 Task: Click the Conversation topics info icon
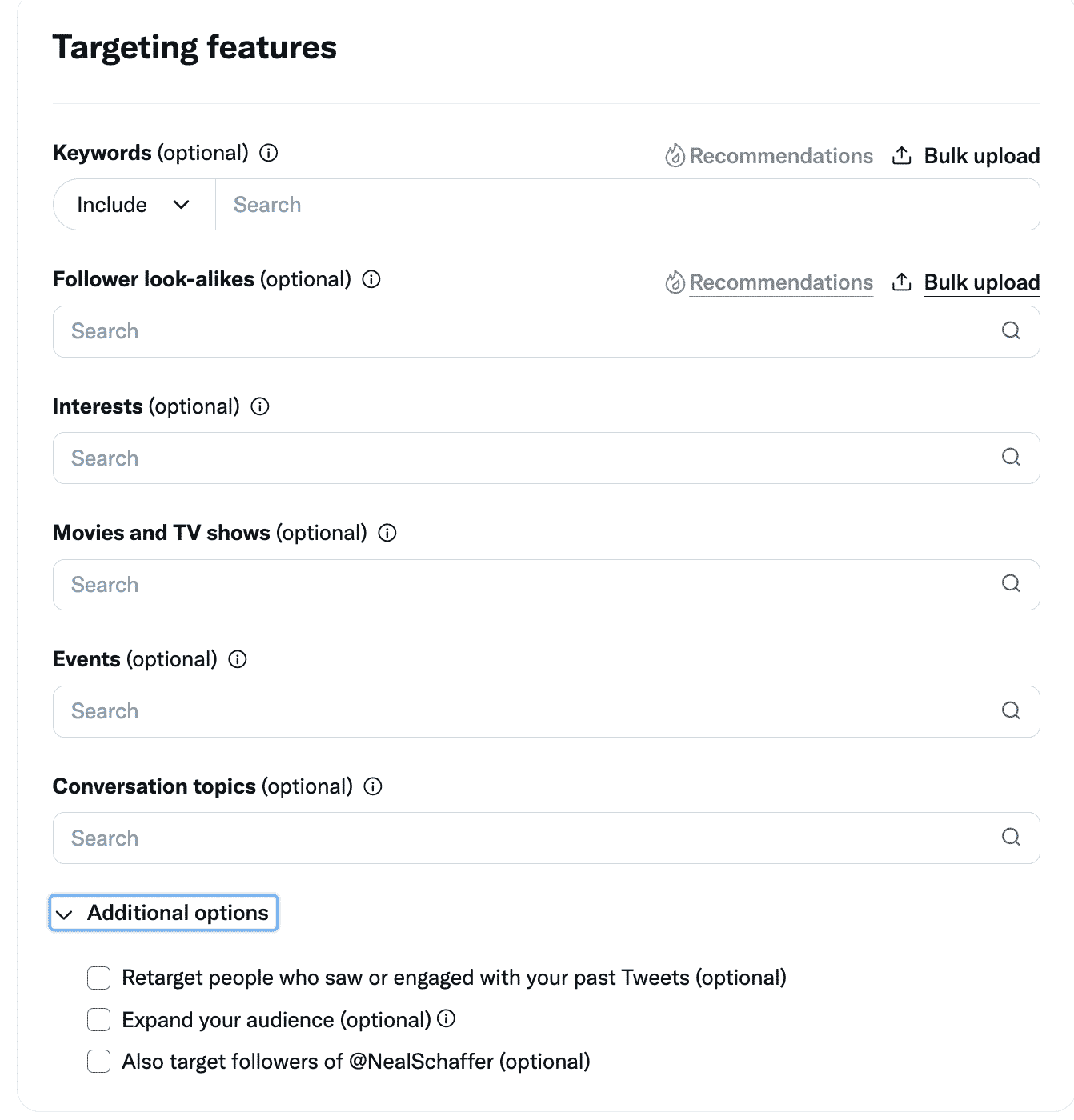373,786
